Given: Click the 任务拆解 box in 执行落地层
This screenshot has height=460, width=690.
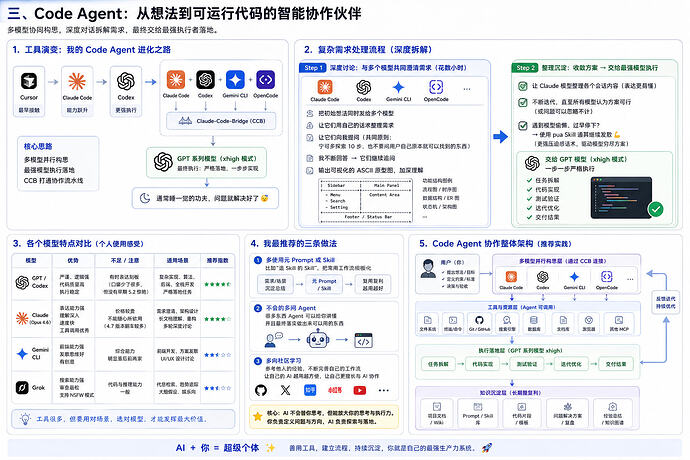Looking at the screenshot, I should pyautogui.click(x=438, y=364).
